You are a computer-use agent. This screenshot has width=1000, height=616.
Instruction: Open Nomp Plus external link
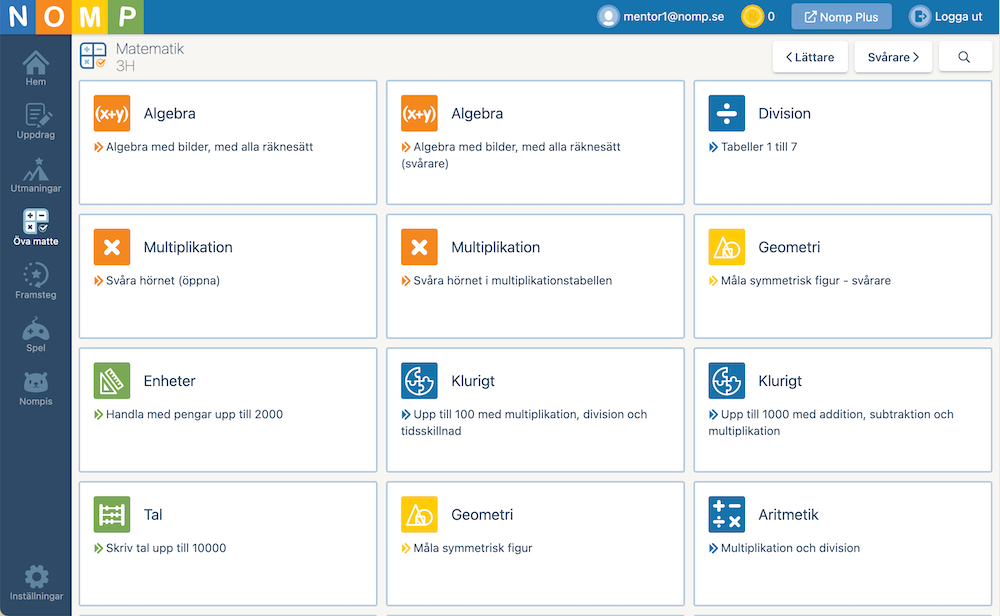(x=841, y=17)
